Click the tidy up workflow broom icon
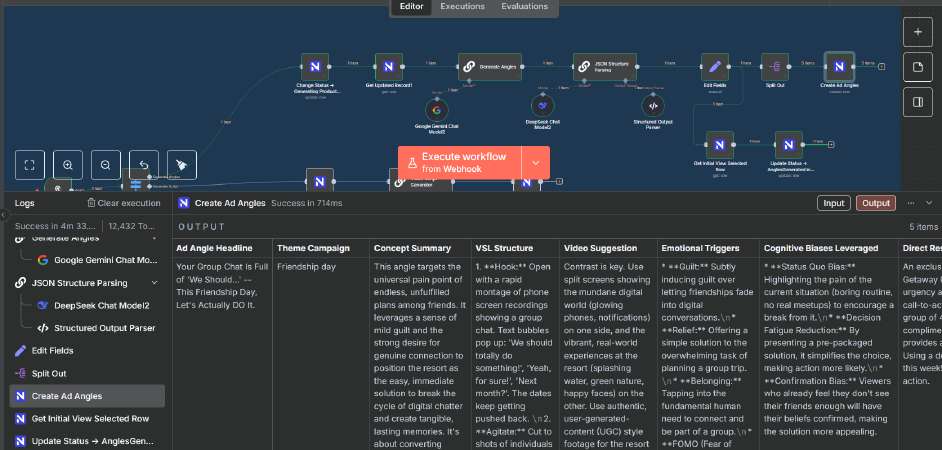The height and width of the screenshot is (450, 942). click(x=182, y=165)
